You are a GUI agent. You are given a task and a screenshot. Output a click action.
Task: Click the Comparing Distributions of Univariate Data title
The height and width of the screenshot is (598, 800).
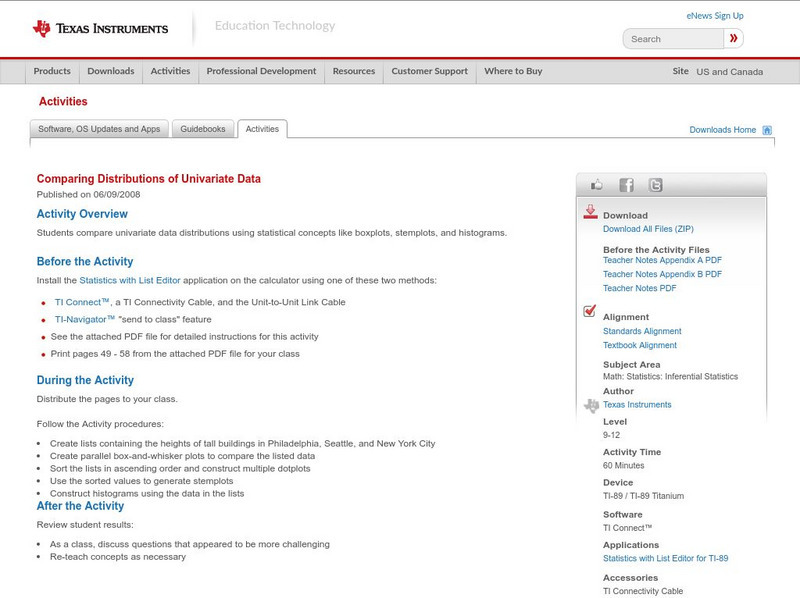click(x=148, y=179)
